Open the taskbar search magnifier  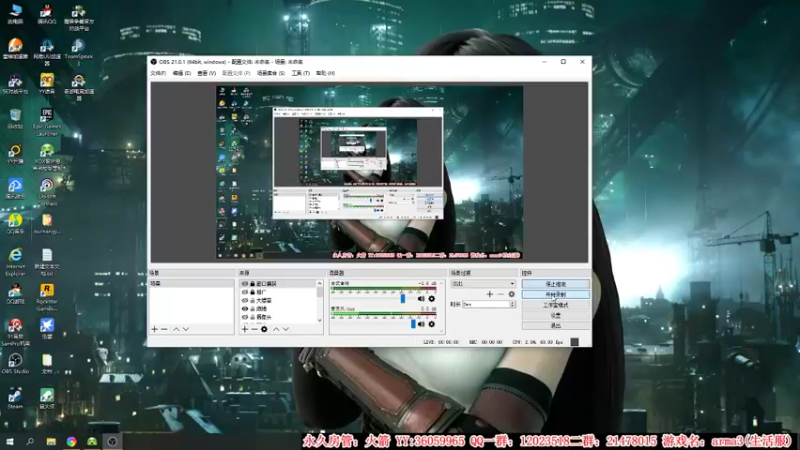[30, 441]
